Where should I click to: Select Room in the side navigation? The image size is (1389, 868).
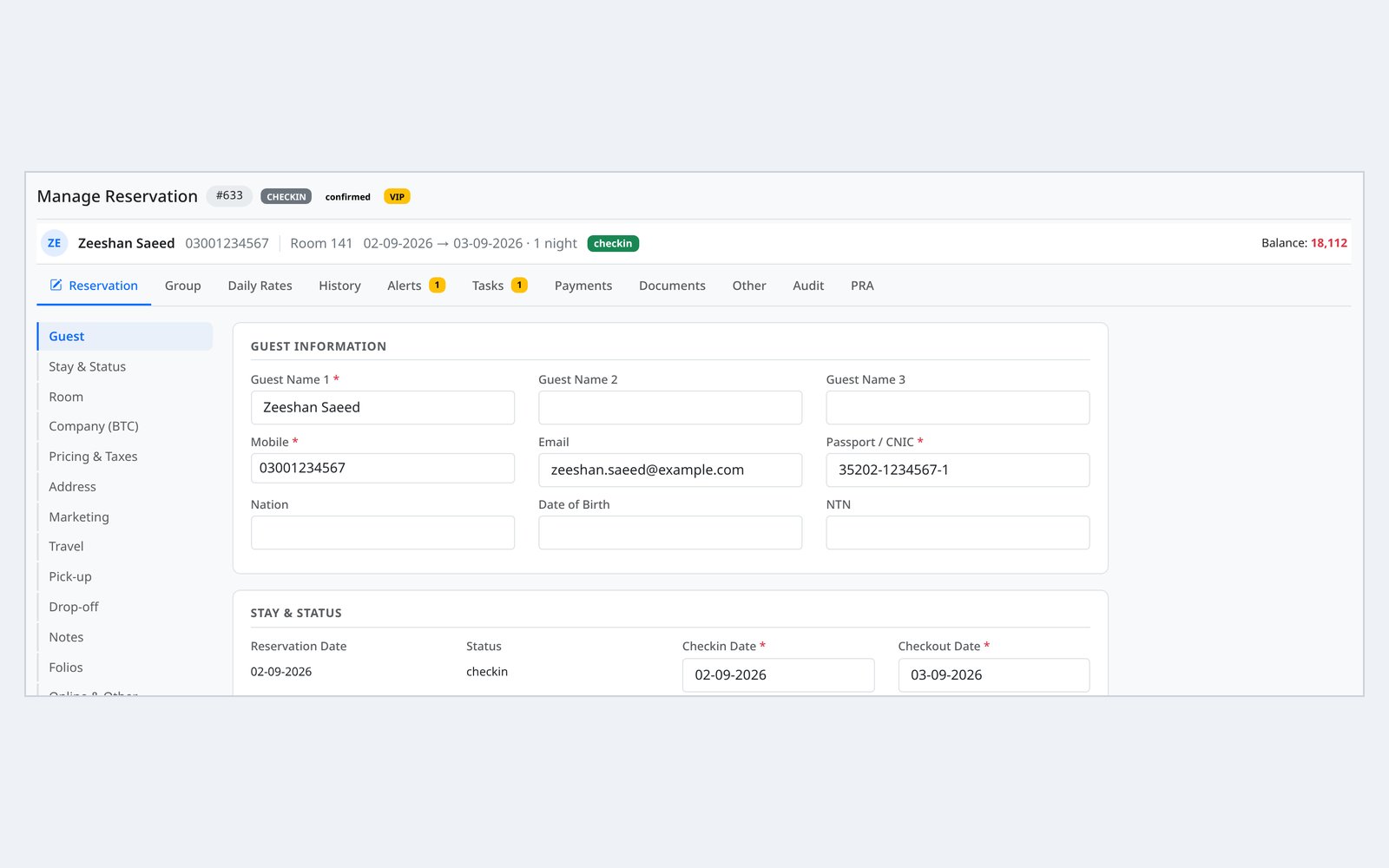[x=125, y=397]
